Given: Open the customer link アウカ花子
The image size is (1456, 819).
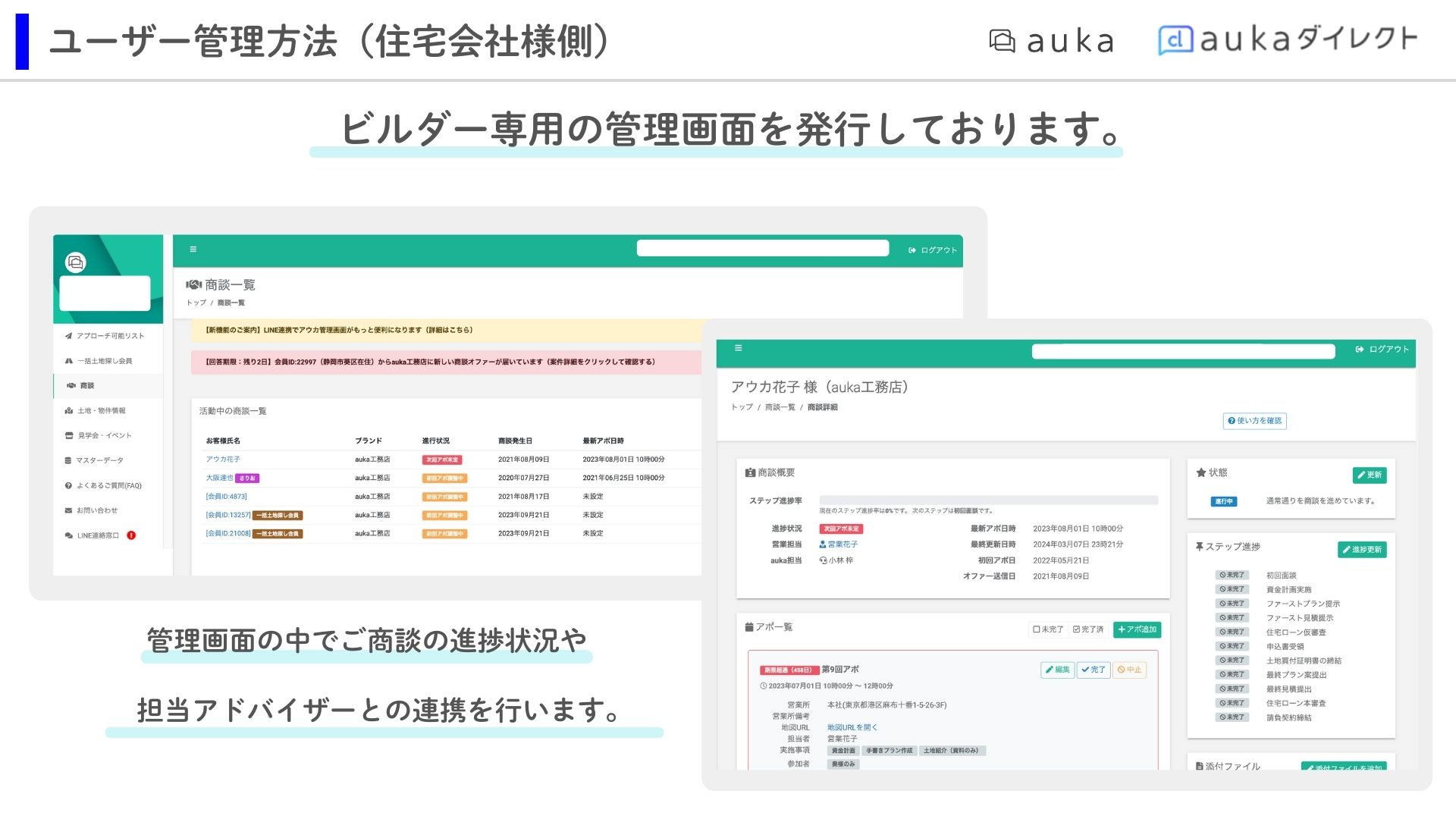Looking at the screenshot, I should click(223, 460).
